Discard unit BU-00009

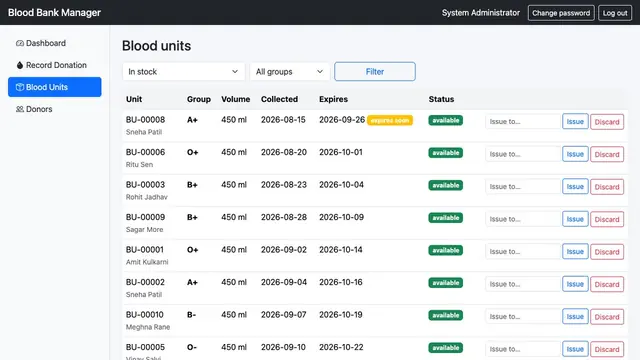[607, 219]
